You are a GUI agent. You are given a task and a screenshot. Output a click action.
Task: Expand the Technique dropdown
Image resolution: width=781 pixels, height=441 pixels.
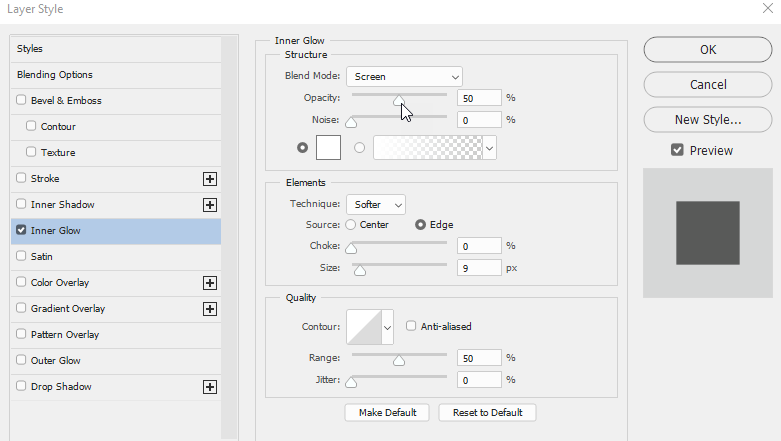(x=376, y=204)
